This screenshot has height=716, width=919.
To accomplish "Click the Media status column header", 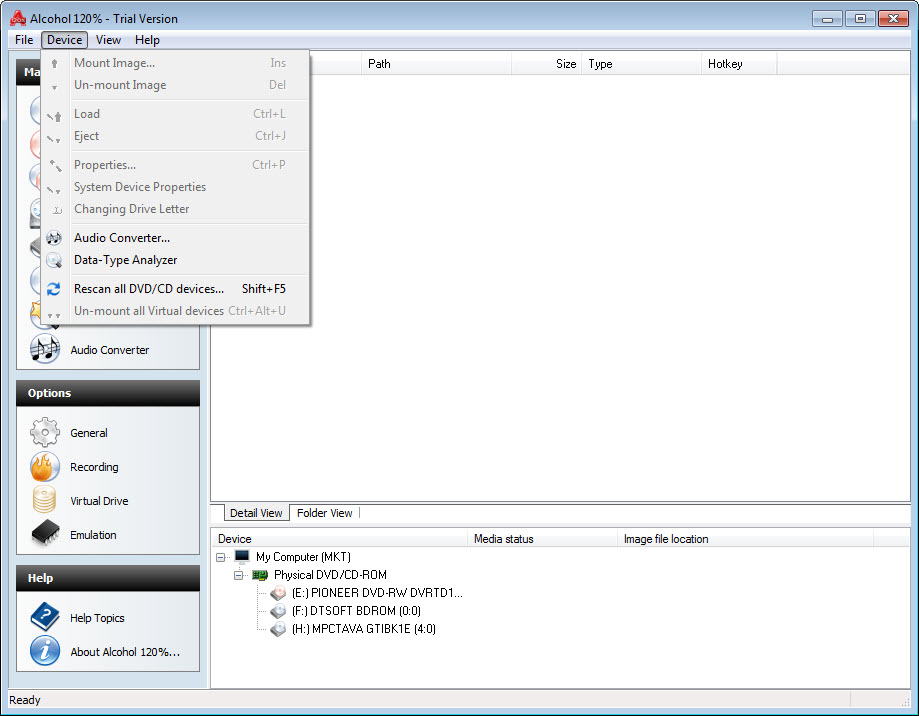I will (x=542, y=539).
